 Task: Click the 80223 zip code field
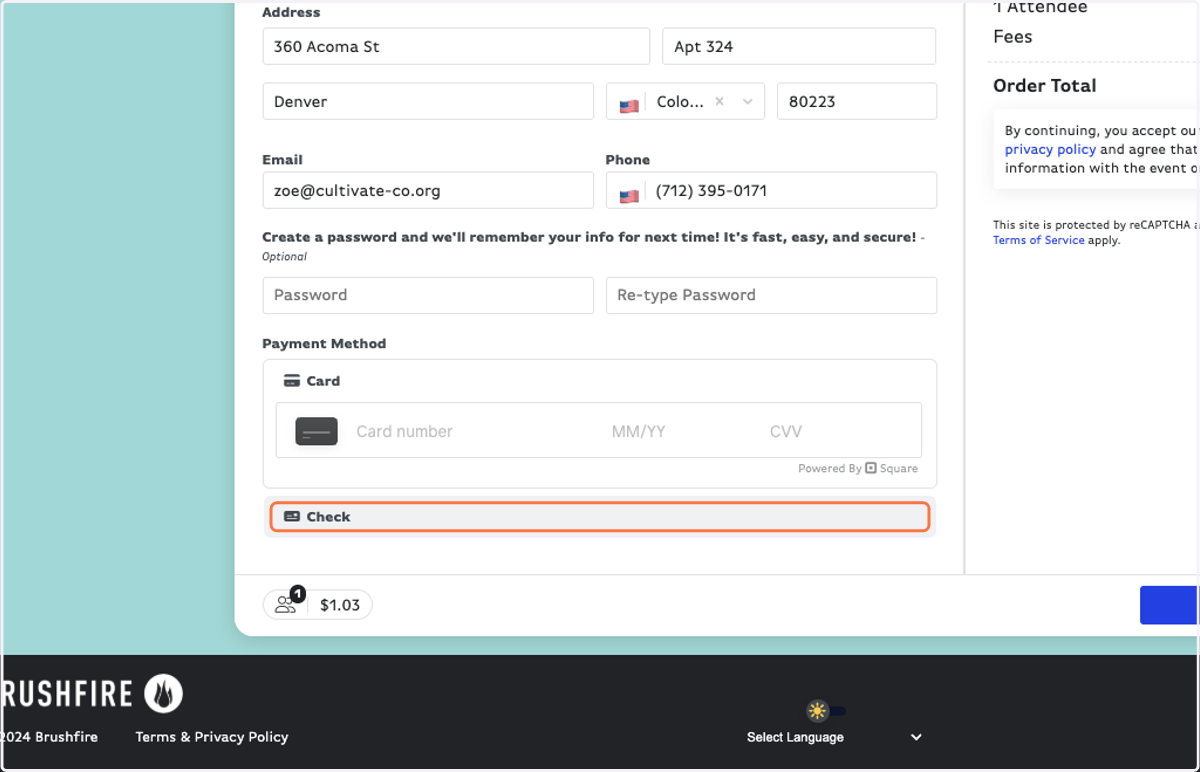857,102
